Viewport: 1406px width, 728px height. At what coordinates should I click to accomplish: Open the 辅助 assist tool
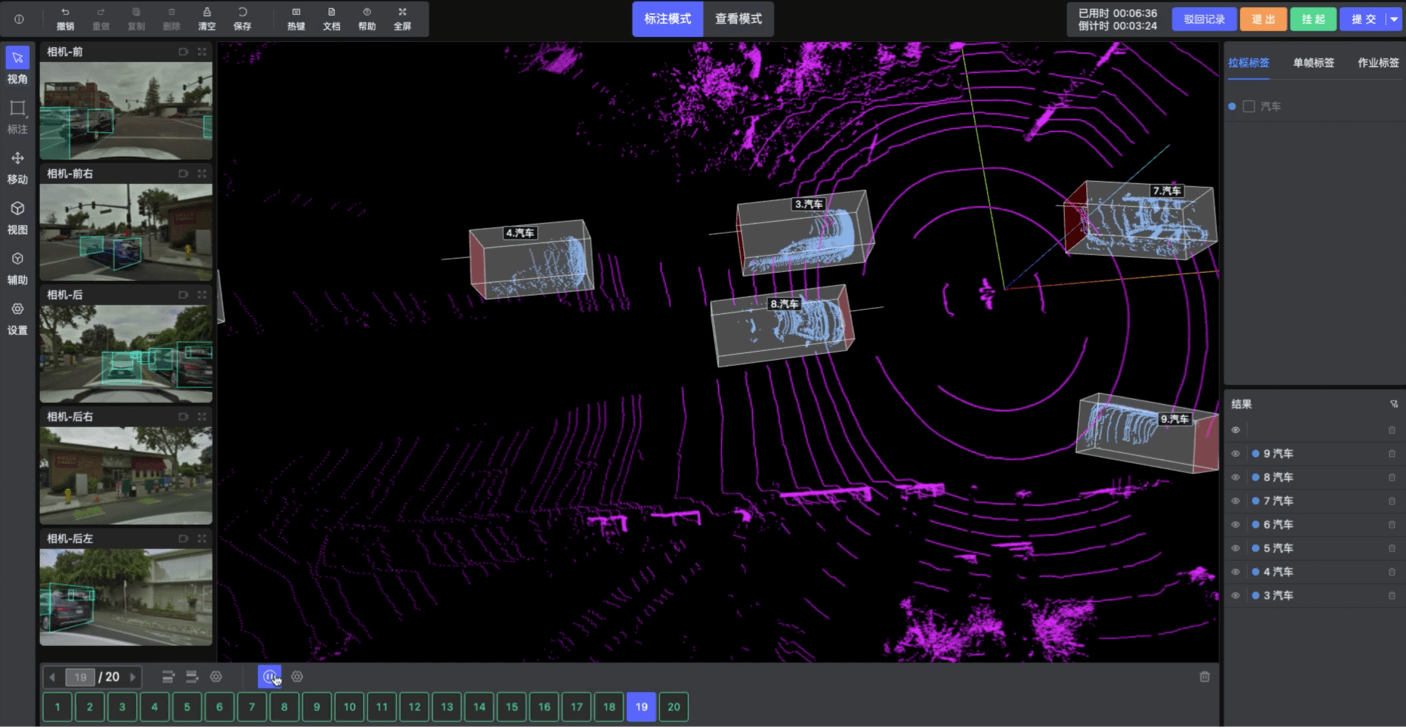pos(18,259)
